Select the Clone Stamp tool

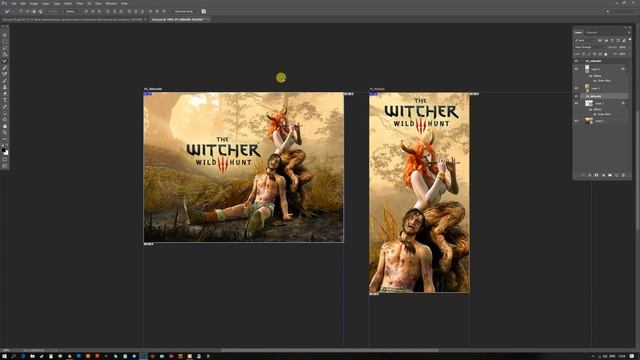(5, 87)
